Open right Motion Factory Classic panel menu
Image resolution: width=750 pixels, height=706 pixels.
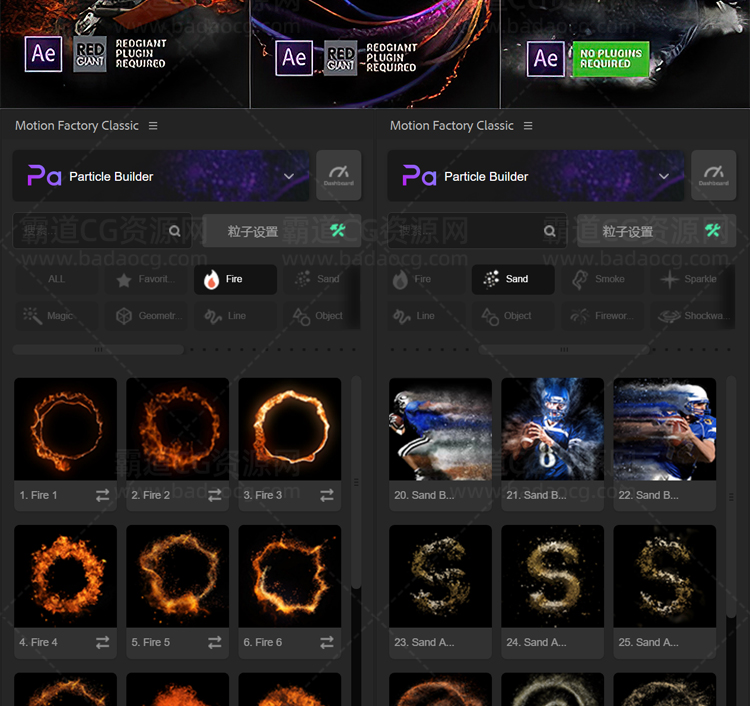(528, 126)
